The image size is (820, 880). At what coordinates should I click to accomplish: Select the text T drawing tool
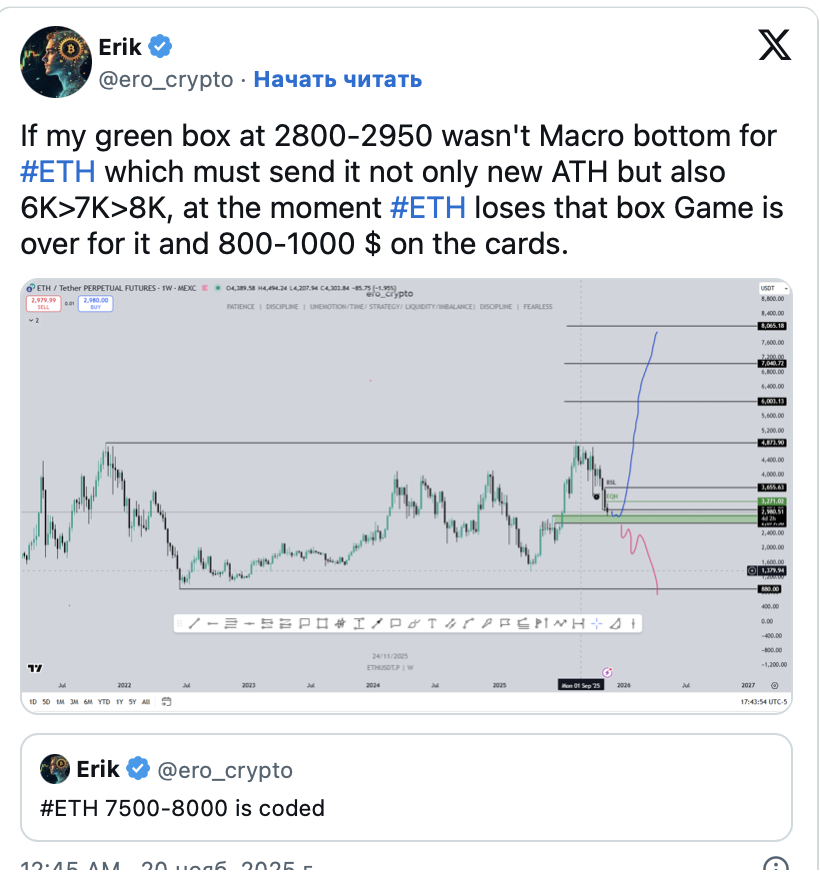[x=431, y=623]
